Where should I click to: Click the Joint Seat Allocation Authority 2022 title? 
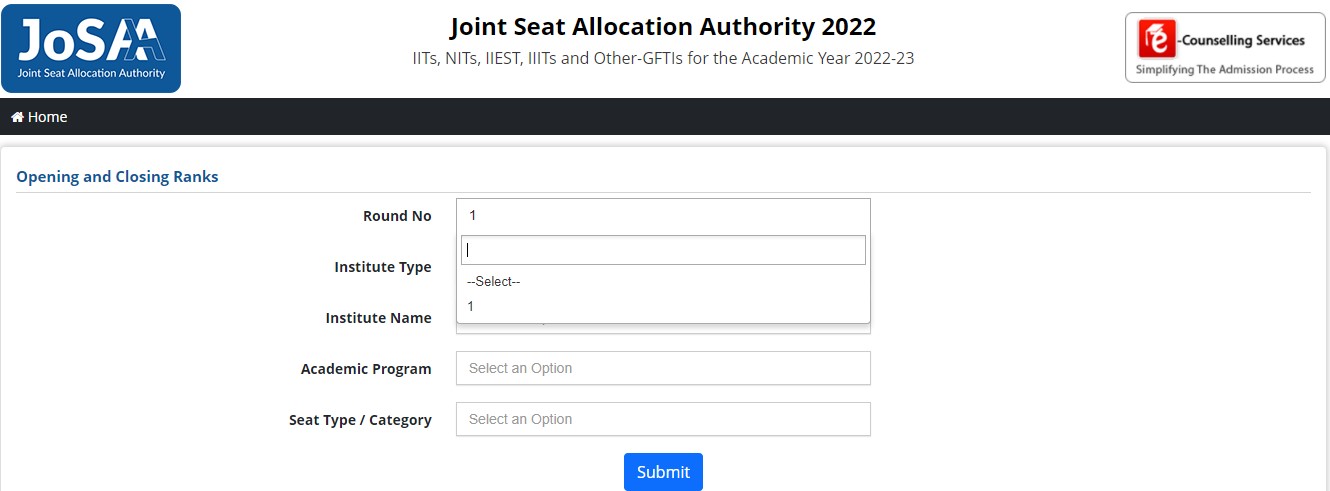click(663, 26)
